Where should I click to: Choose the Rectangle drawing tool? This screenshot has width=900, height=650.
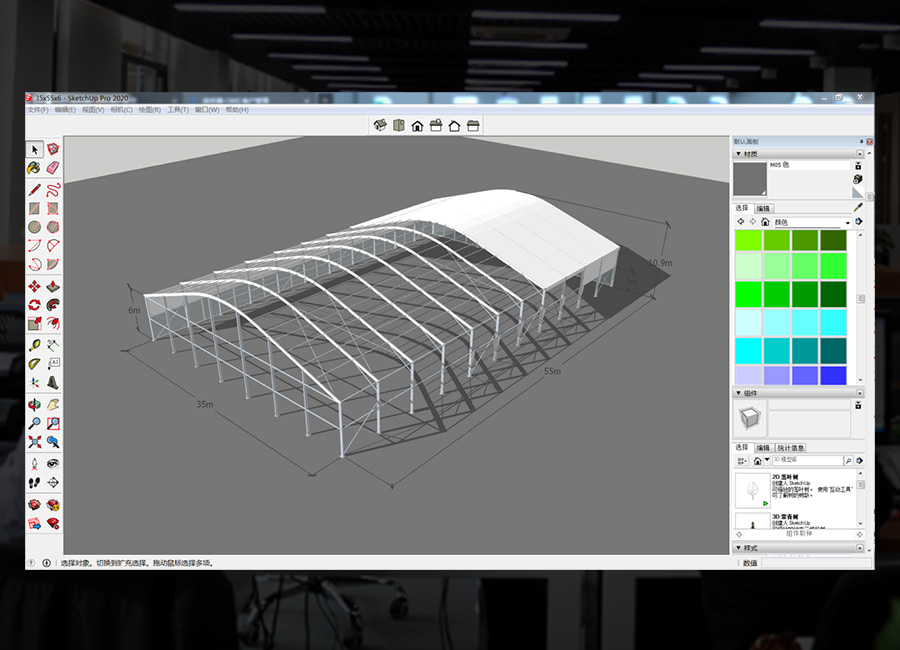tap(34, 208)
